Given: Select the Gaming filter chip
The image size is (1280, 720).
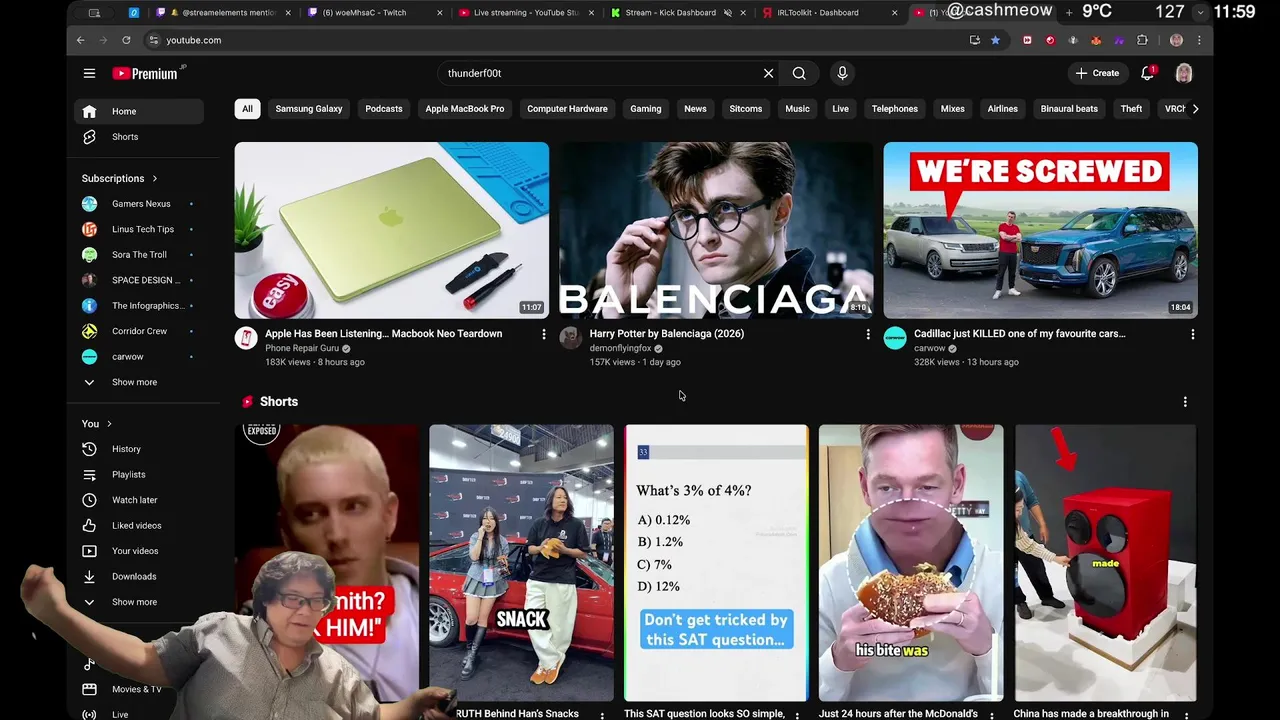Looking at the screenshot, I should [646, 109].
